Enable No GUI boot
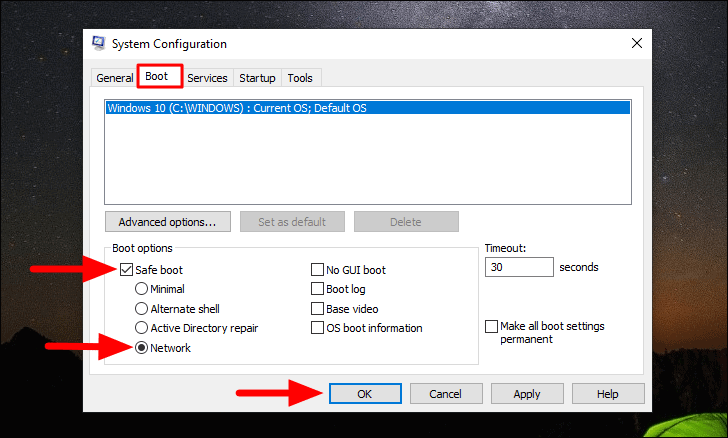 click(x=317, y=270)
